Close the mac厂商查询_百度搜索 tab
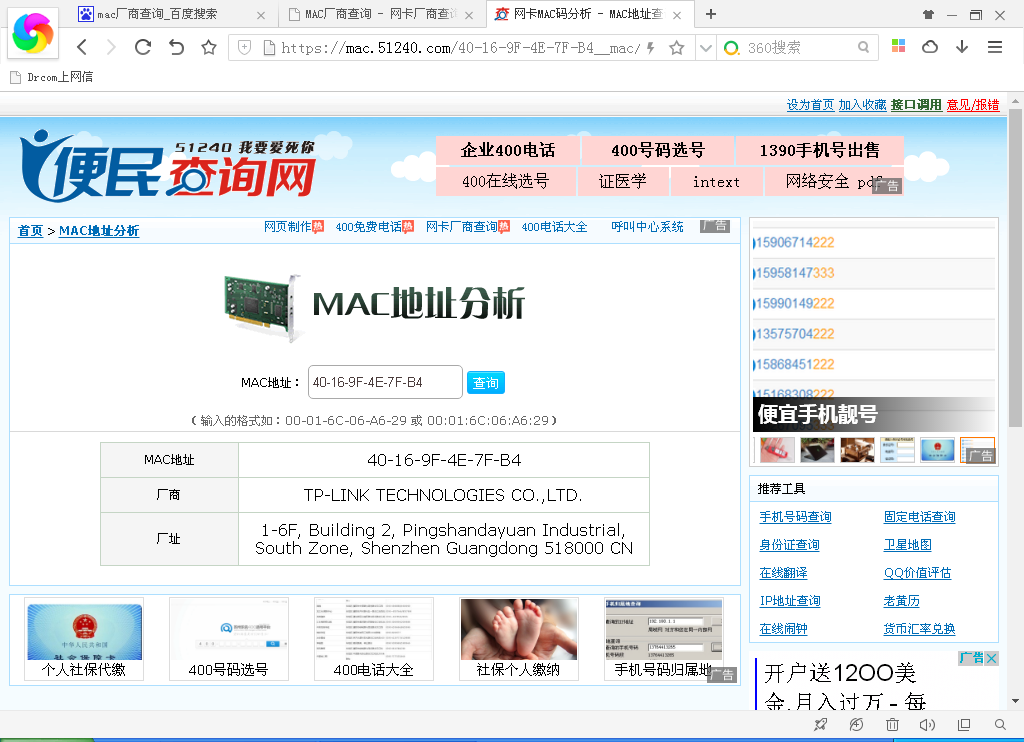The width and height of the screenshot is (1024, 742). tap(261, 15)
